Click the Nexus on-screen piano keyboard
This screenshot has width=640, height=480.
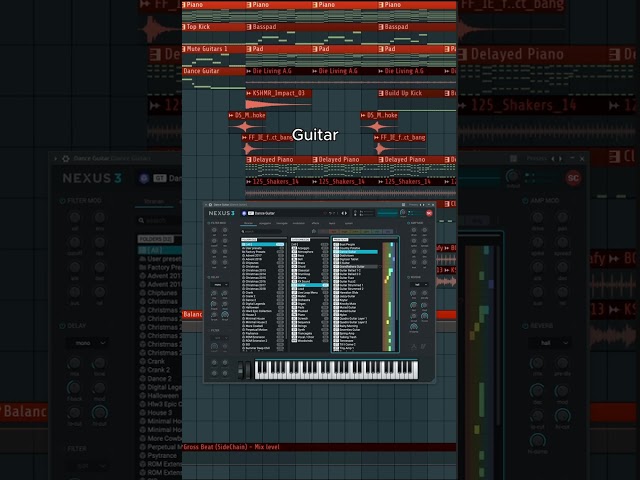click(x=336, y=370)
